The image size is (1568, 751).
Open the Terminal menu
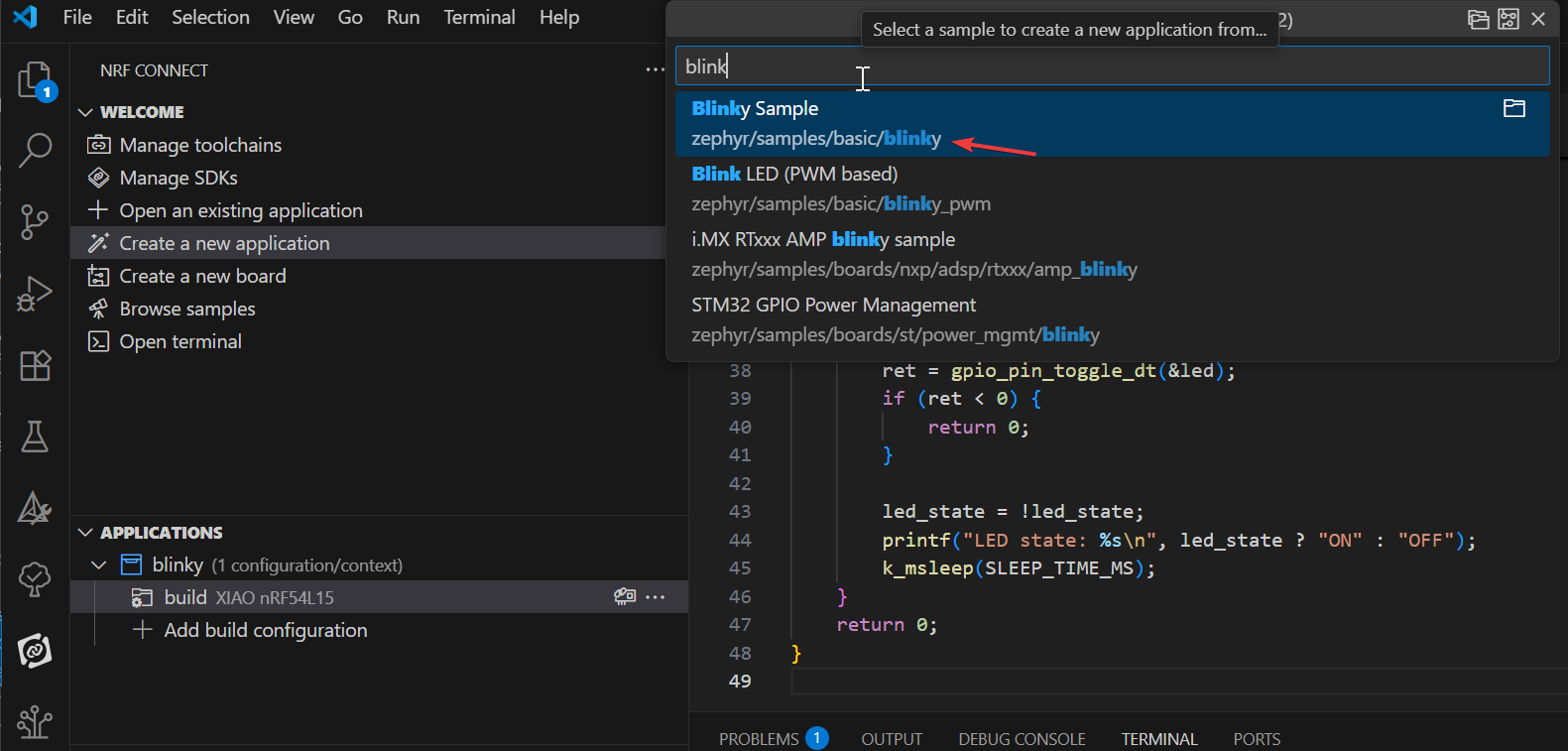pos(479,17)
